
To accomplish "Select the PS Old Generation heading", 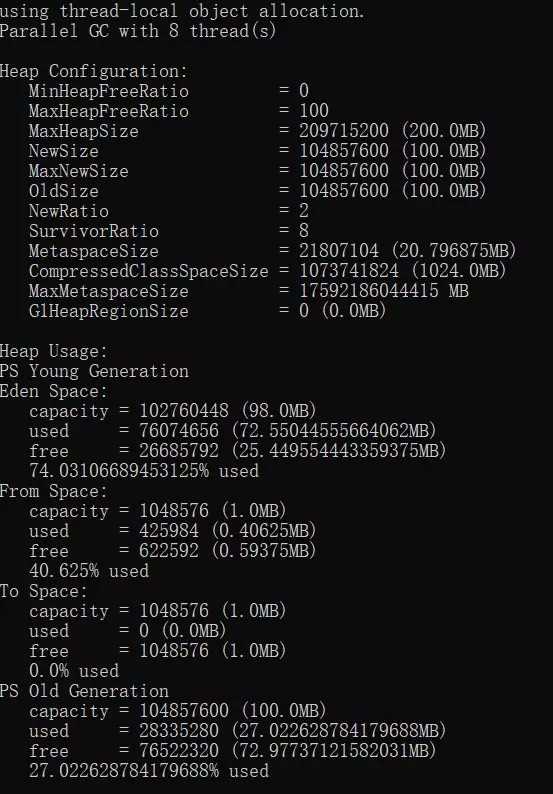I will (84, 691).
